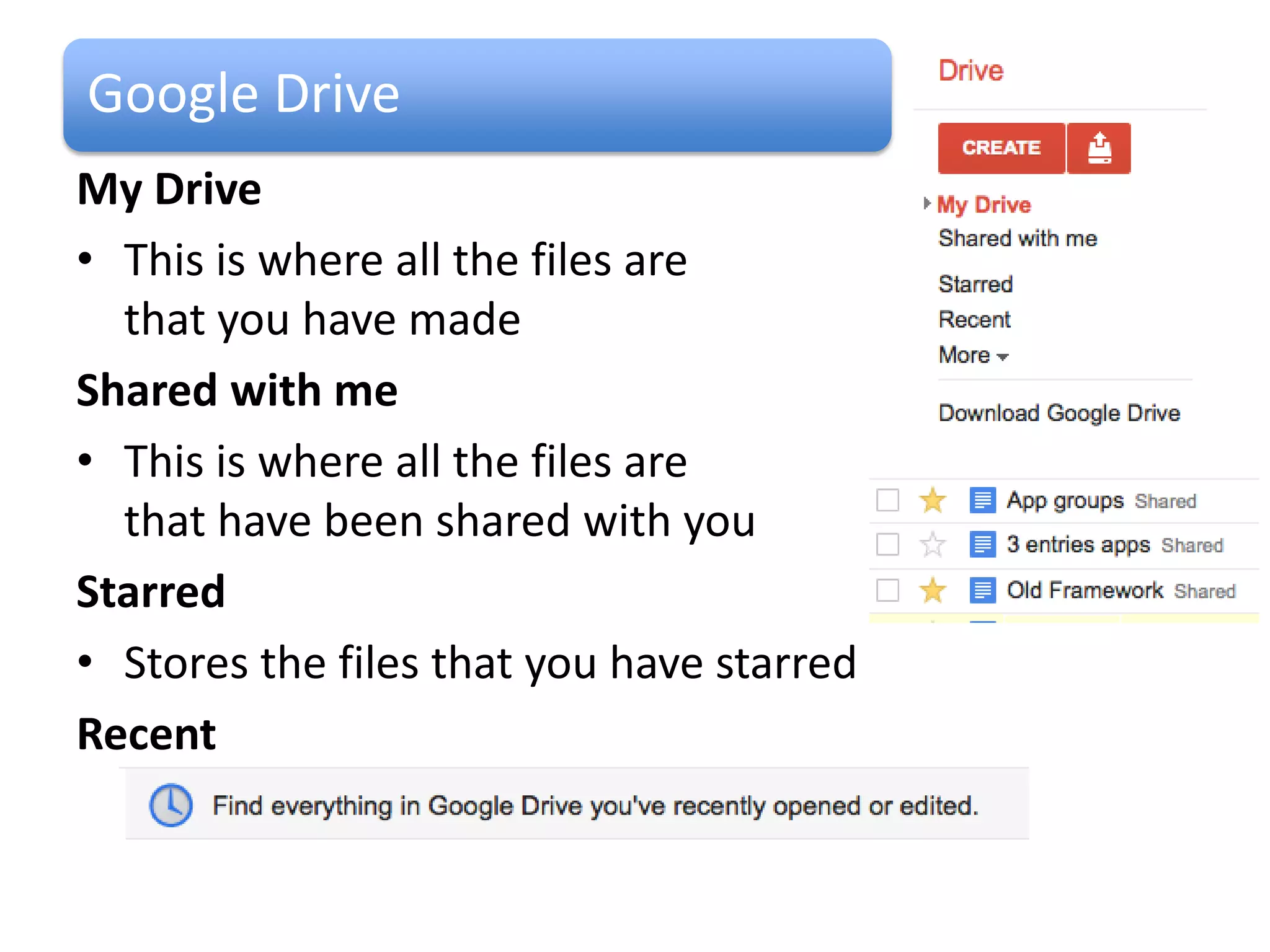1270x952 pixels.
Task: Star the 3 entries apps file
Action: pos(932,545)
